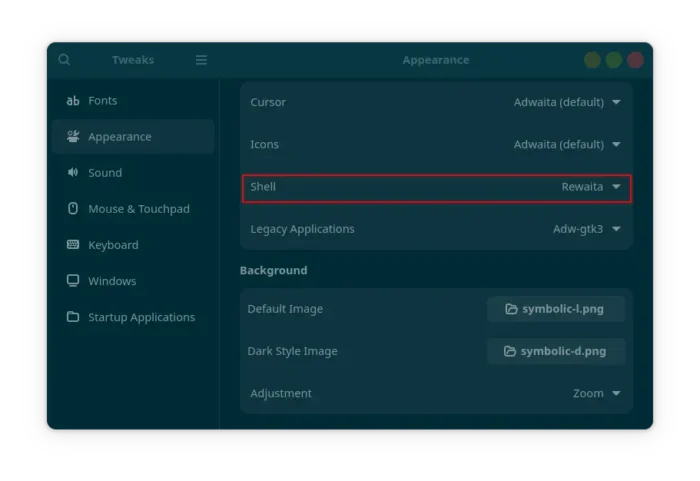Open the hamburger menu in Tweaks header
Viewport: 700px width, 481px height.
click(x=201, y=60)
